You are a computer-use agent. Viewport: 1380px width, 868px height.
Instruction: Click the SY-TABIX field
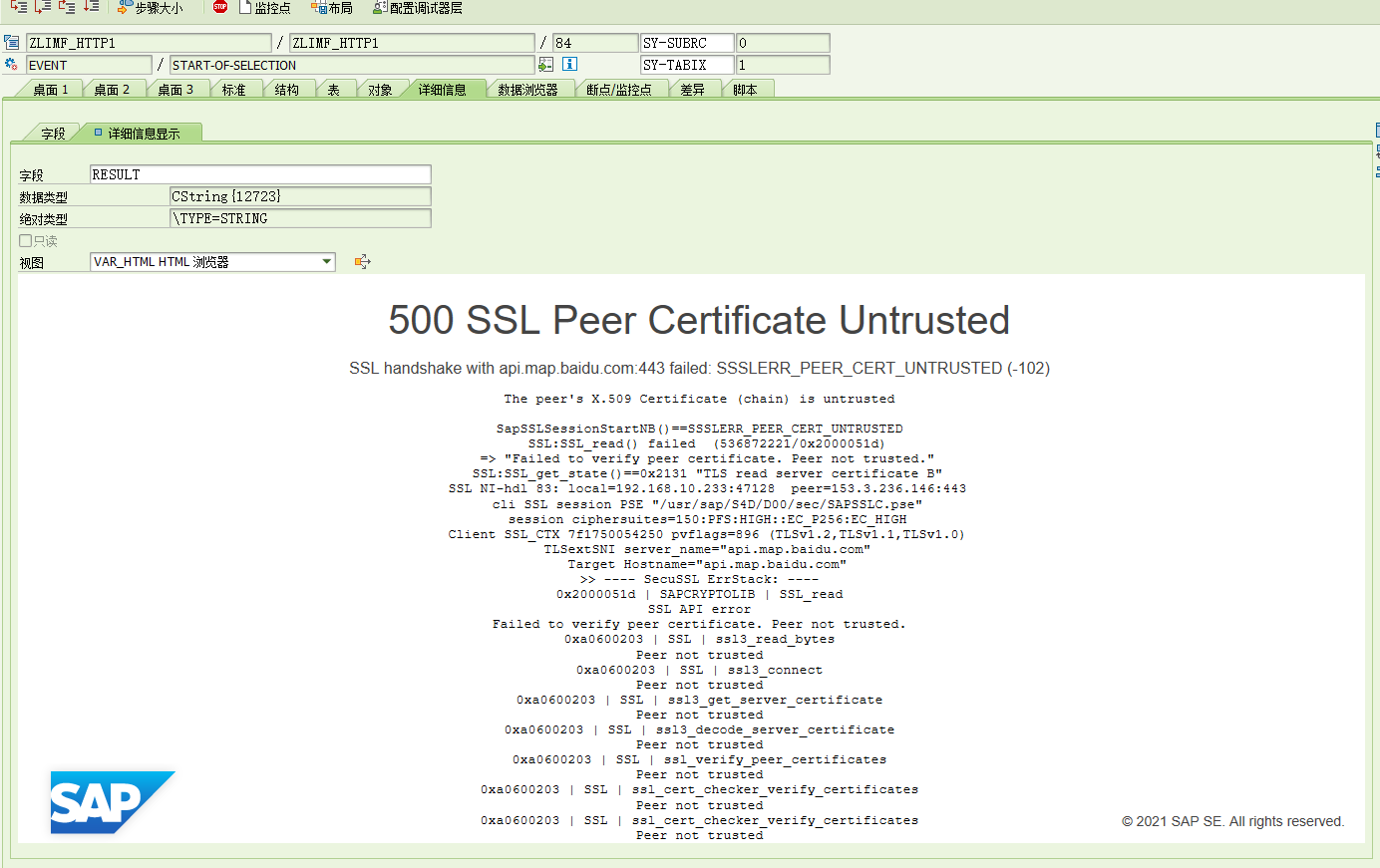(687, 65)
